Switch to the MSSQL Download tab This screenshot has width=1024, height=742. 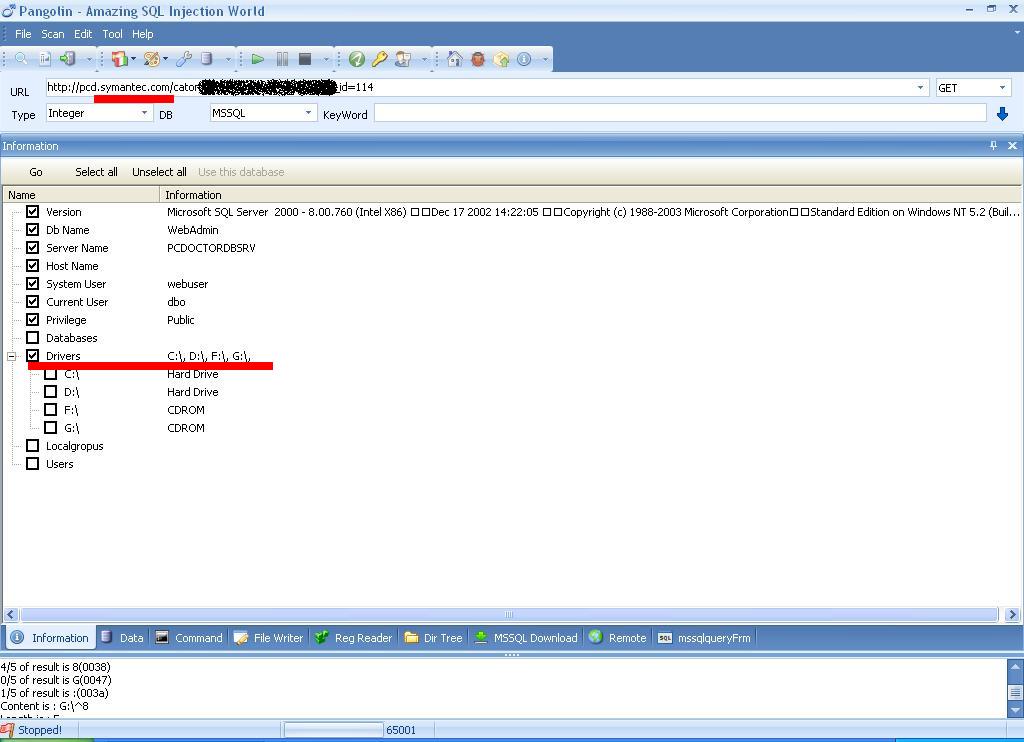[x=526, y=637]
